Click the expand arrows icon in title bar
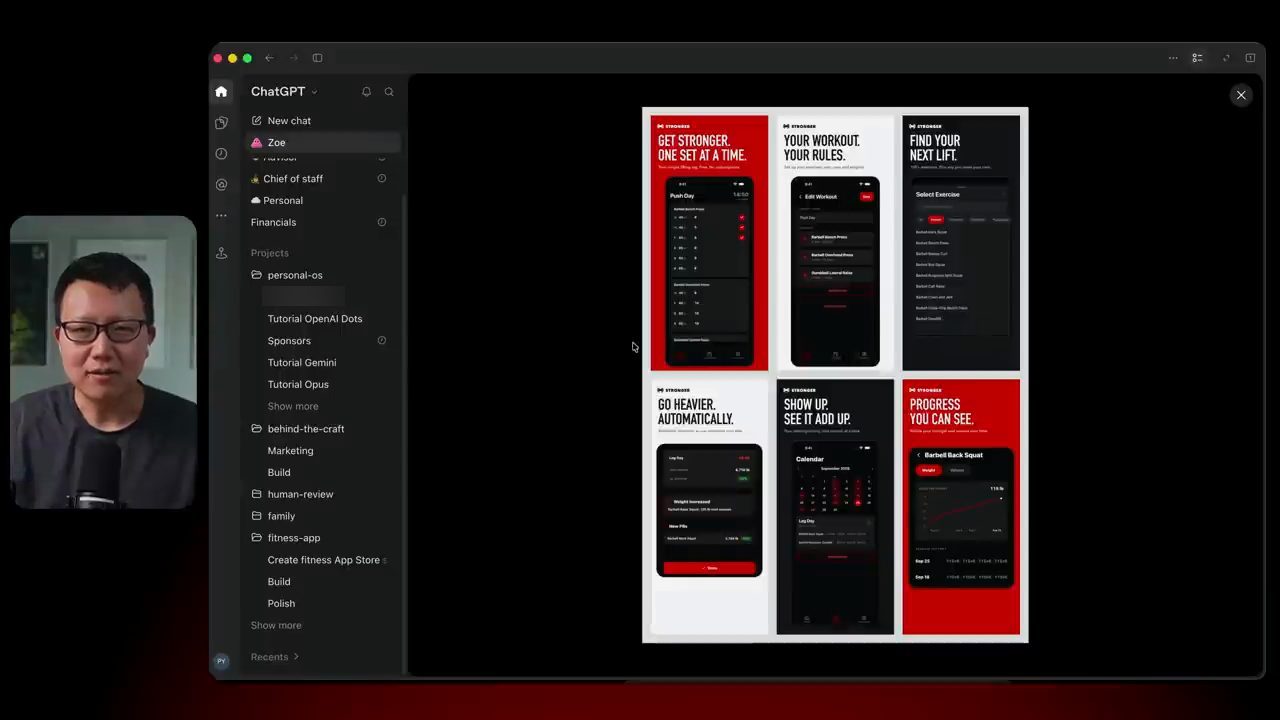Image resolution: width=1280 pixels, height=720 pixels. pos(1226,58)
